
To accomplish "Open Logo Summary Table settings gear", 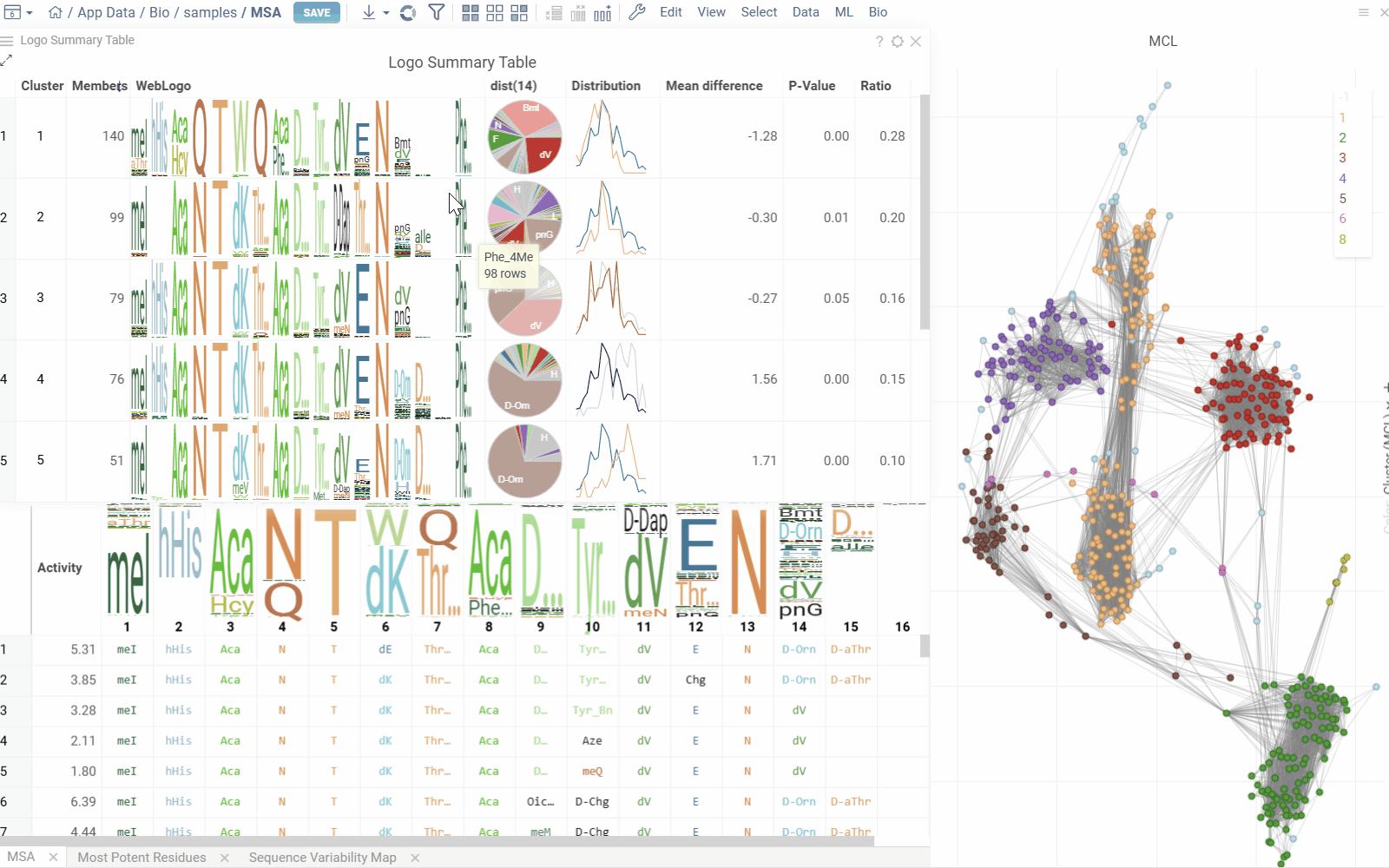I will click(x=898, y=42).
